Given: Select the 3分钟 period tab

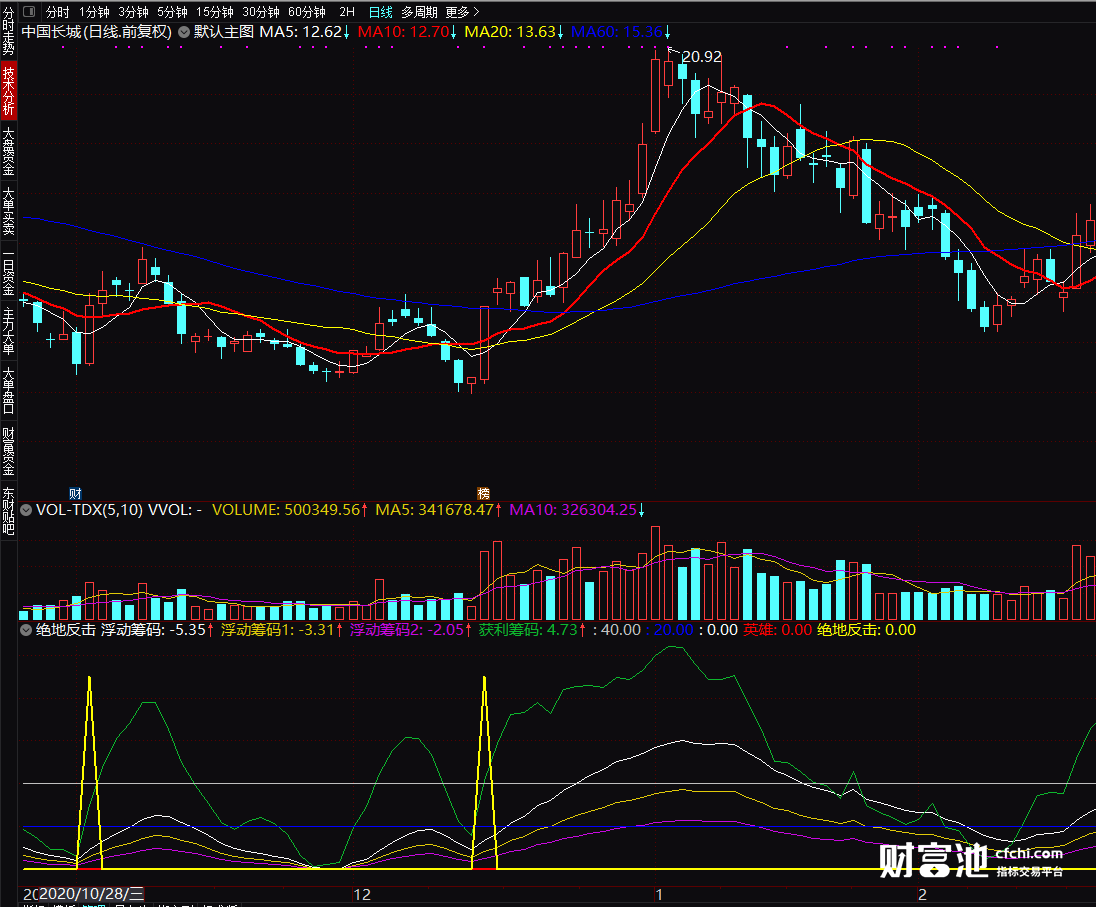Looking at the screenshot, I should [133, 12].
